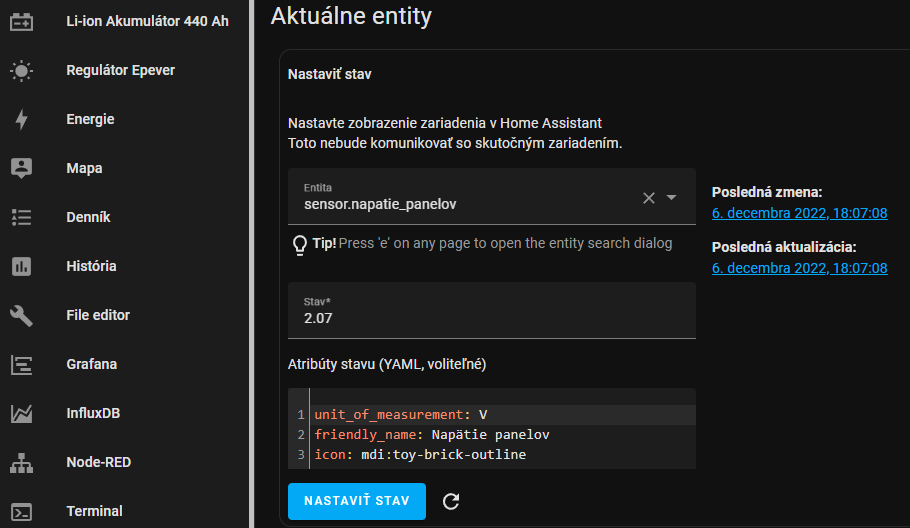This screenshot has height=528, width=910.
Task: Click the InfluxDB chart icon
Action: coord(22,413)
